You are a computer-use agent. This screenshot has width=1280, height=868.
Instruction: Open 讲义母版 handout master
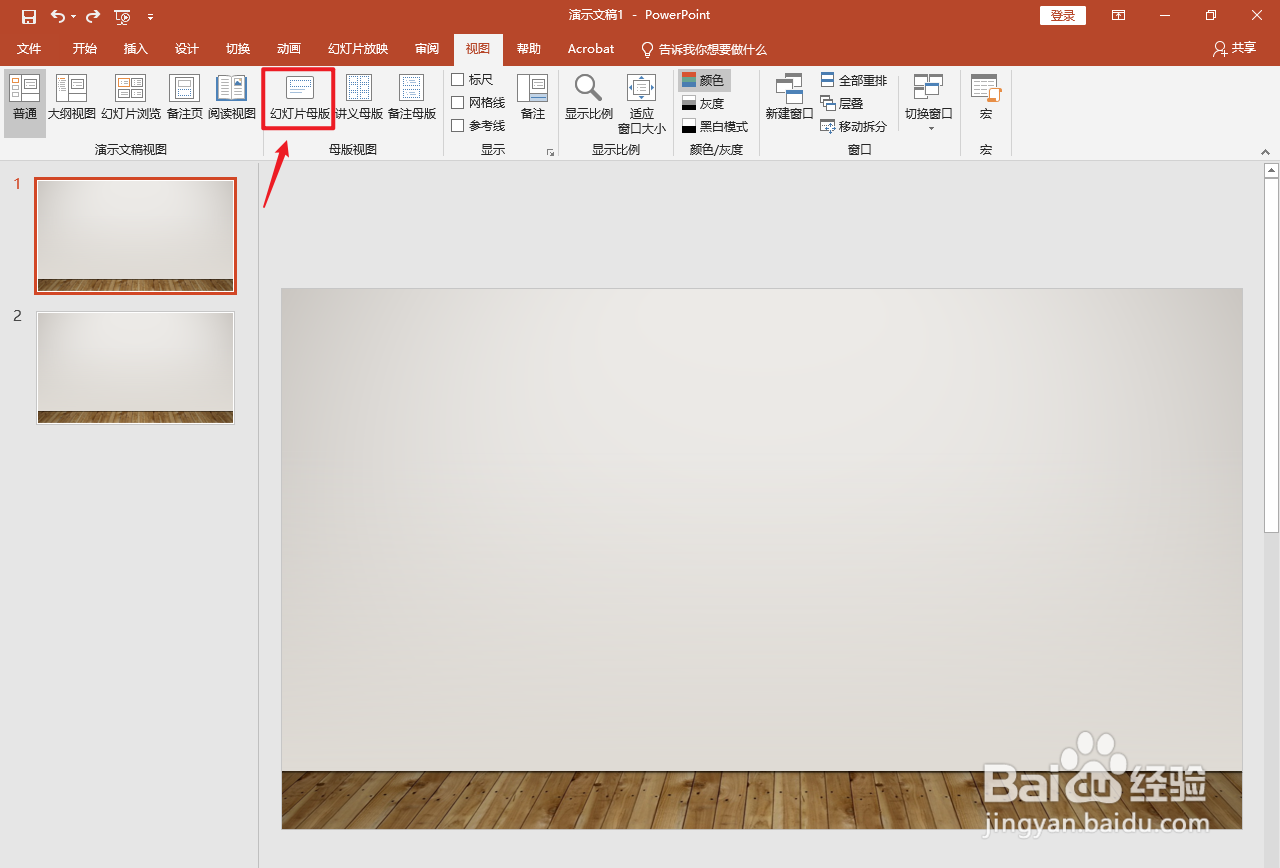pyautogui.click(x=359, y=99)
